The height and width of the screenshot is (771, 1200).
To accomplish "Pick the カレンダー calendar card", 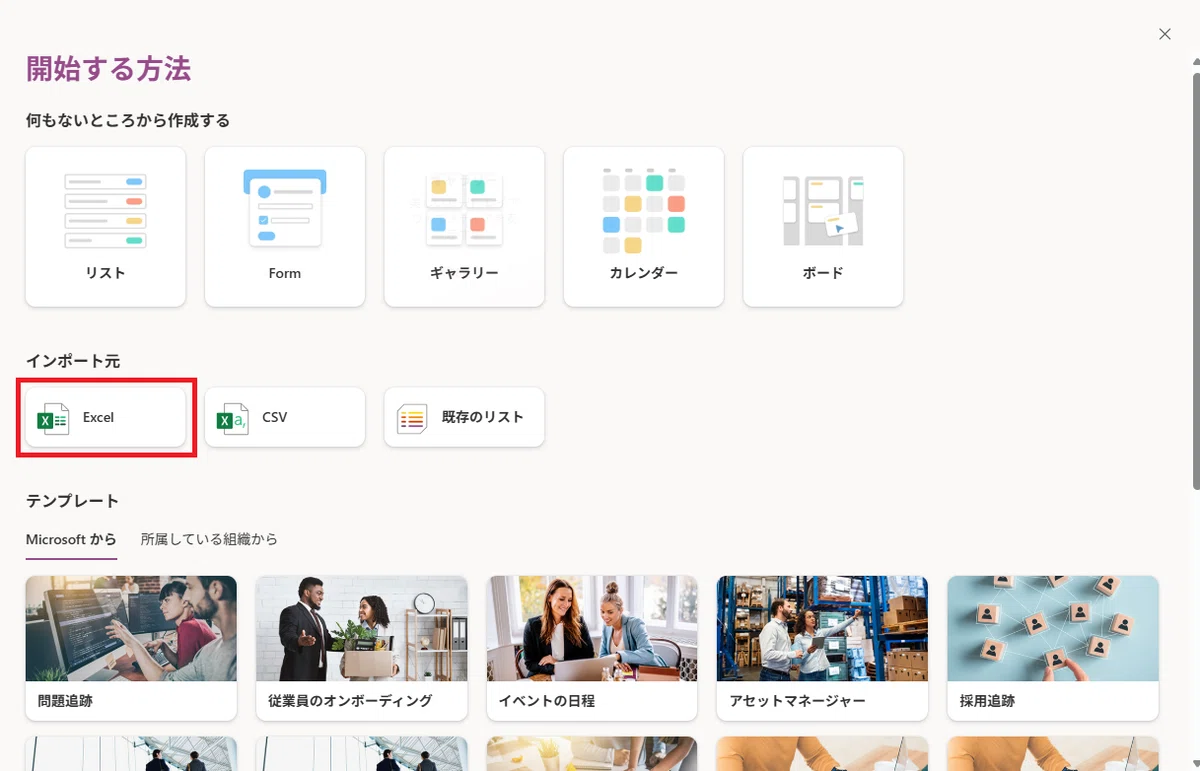I will 643,227.
